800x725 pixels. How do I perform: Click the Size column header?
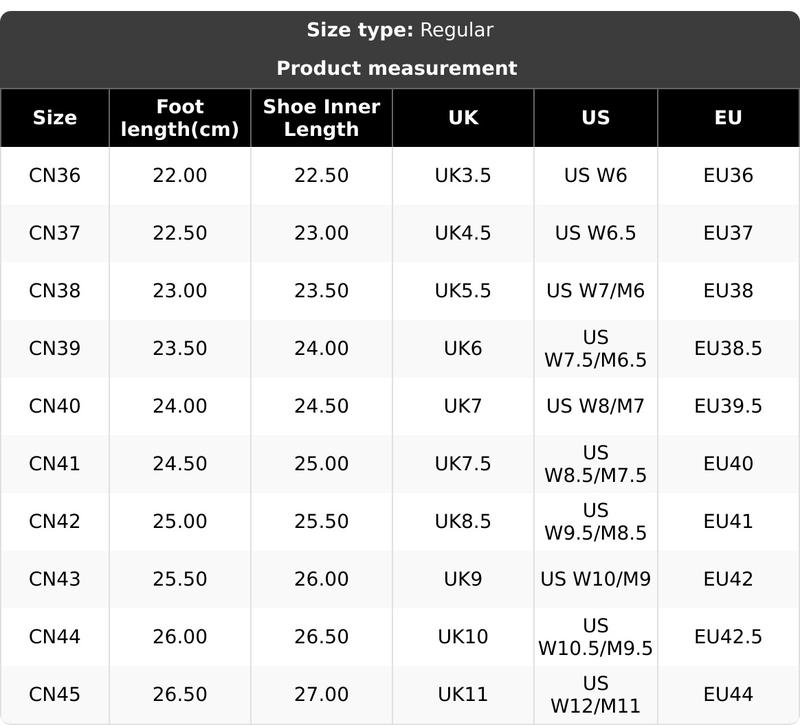[x=54, y=118]
